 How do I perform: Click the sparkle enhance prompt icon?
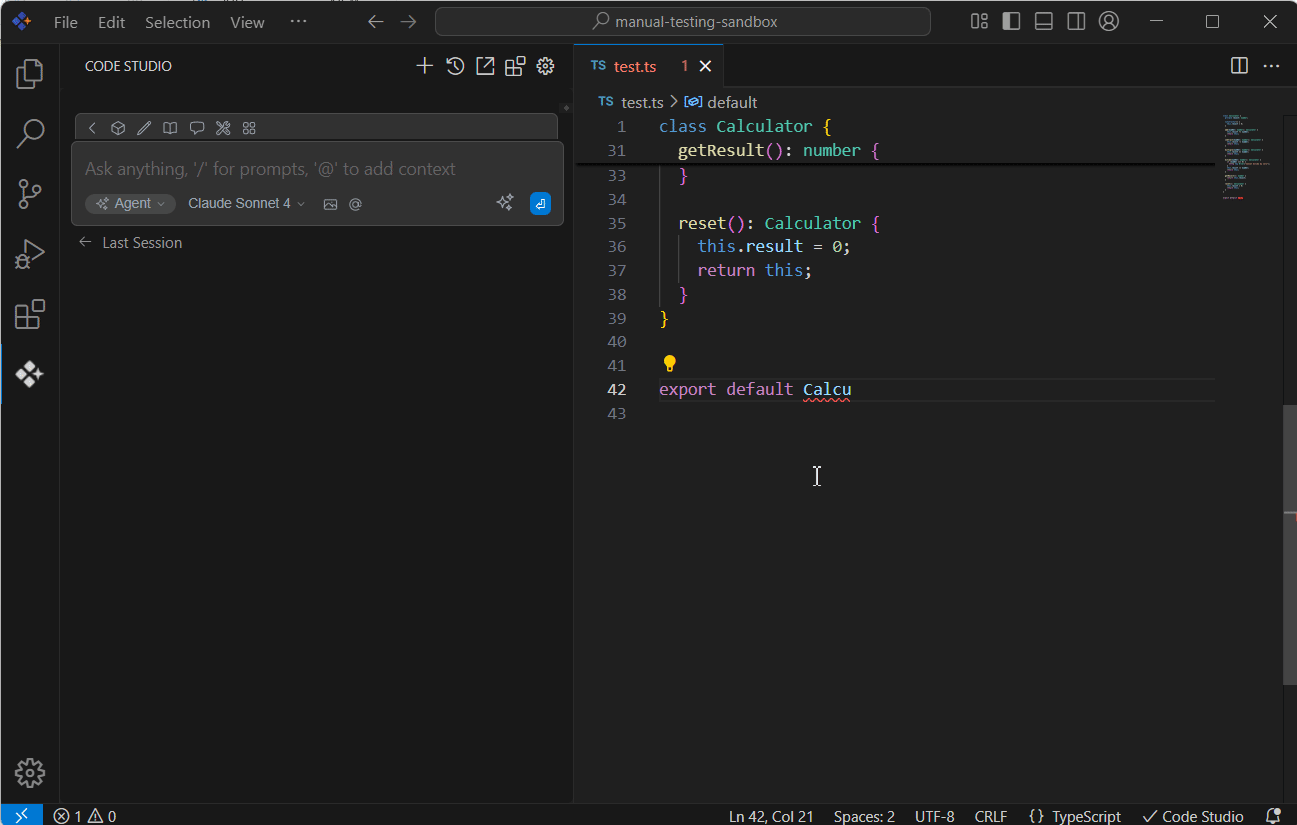[x=505, y=203]
